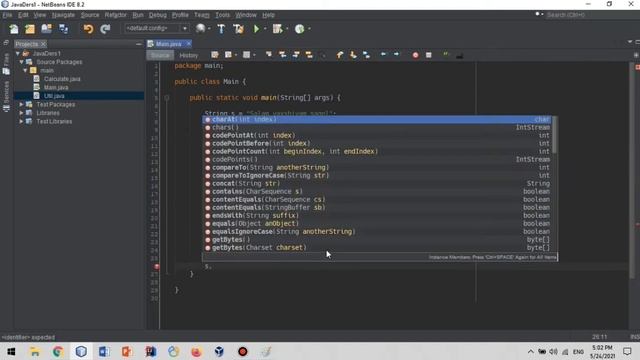Open the Navigate menu
The image size is (640, 360).
(x=63, y=15)
